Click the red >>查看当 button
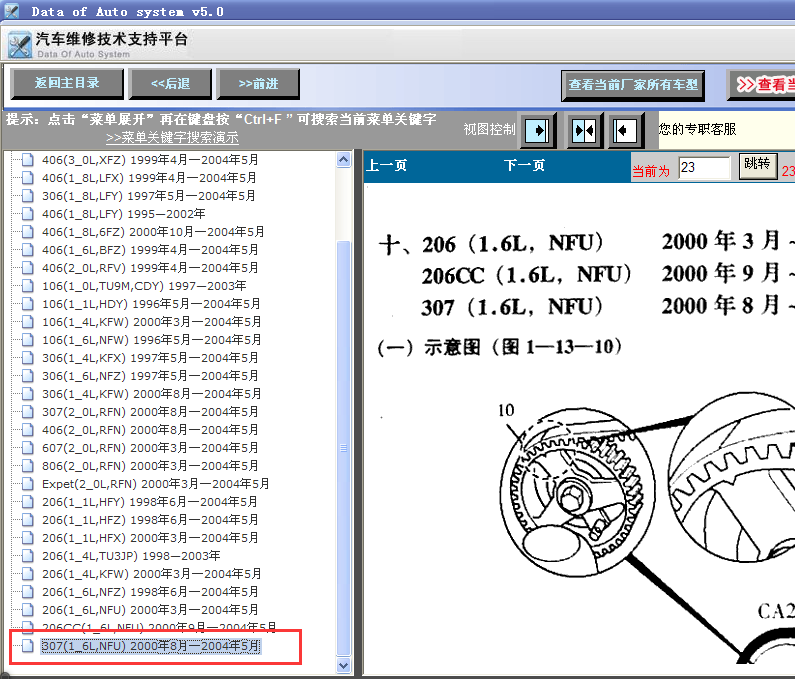This screenshot has height=679, width=795. [761, 85]
